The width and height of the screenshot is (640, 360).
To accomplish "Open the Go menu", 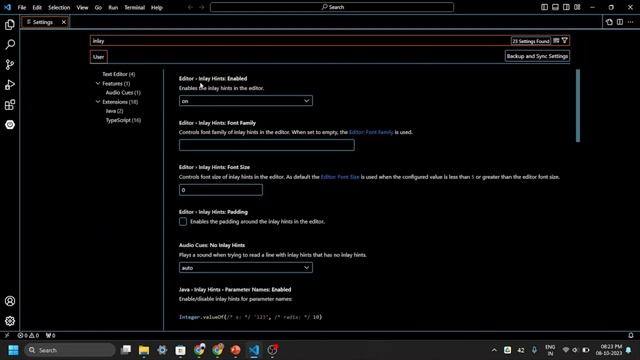I will pyautogui.click(x=98, y=7).
